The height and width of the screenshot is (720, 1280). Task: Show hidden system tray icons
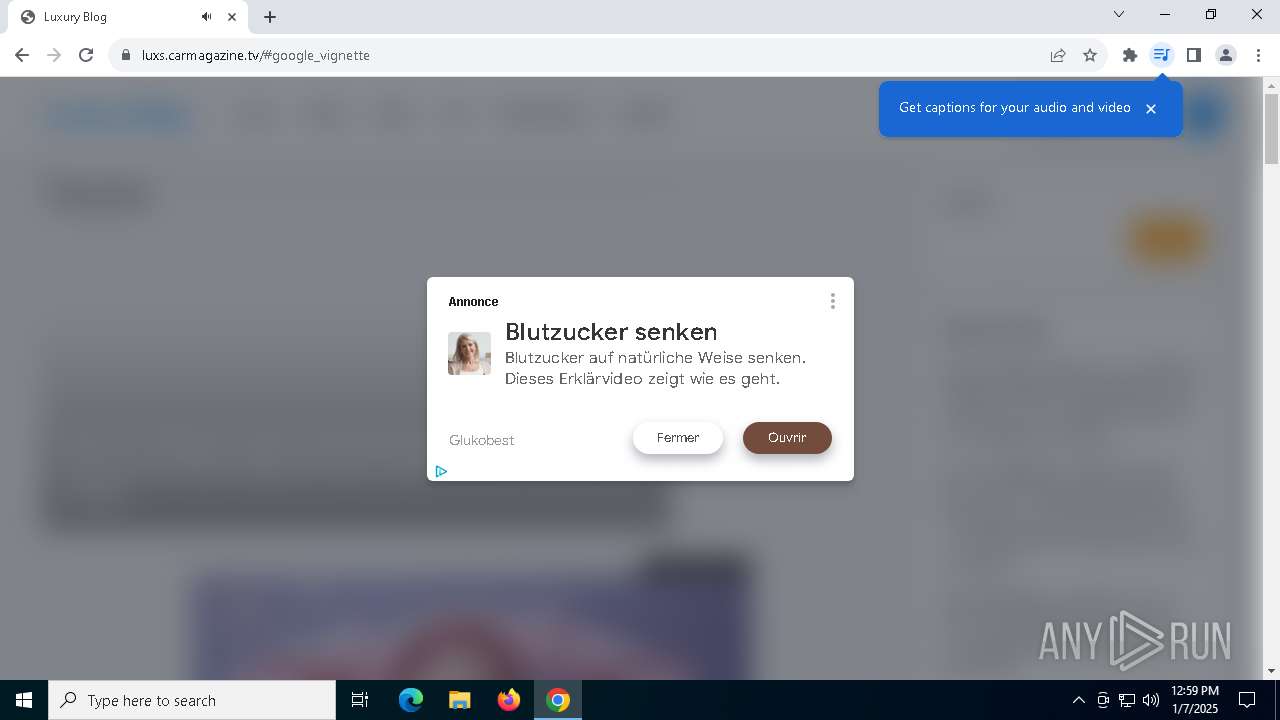pos(1078,700)
